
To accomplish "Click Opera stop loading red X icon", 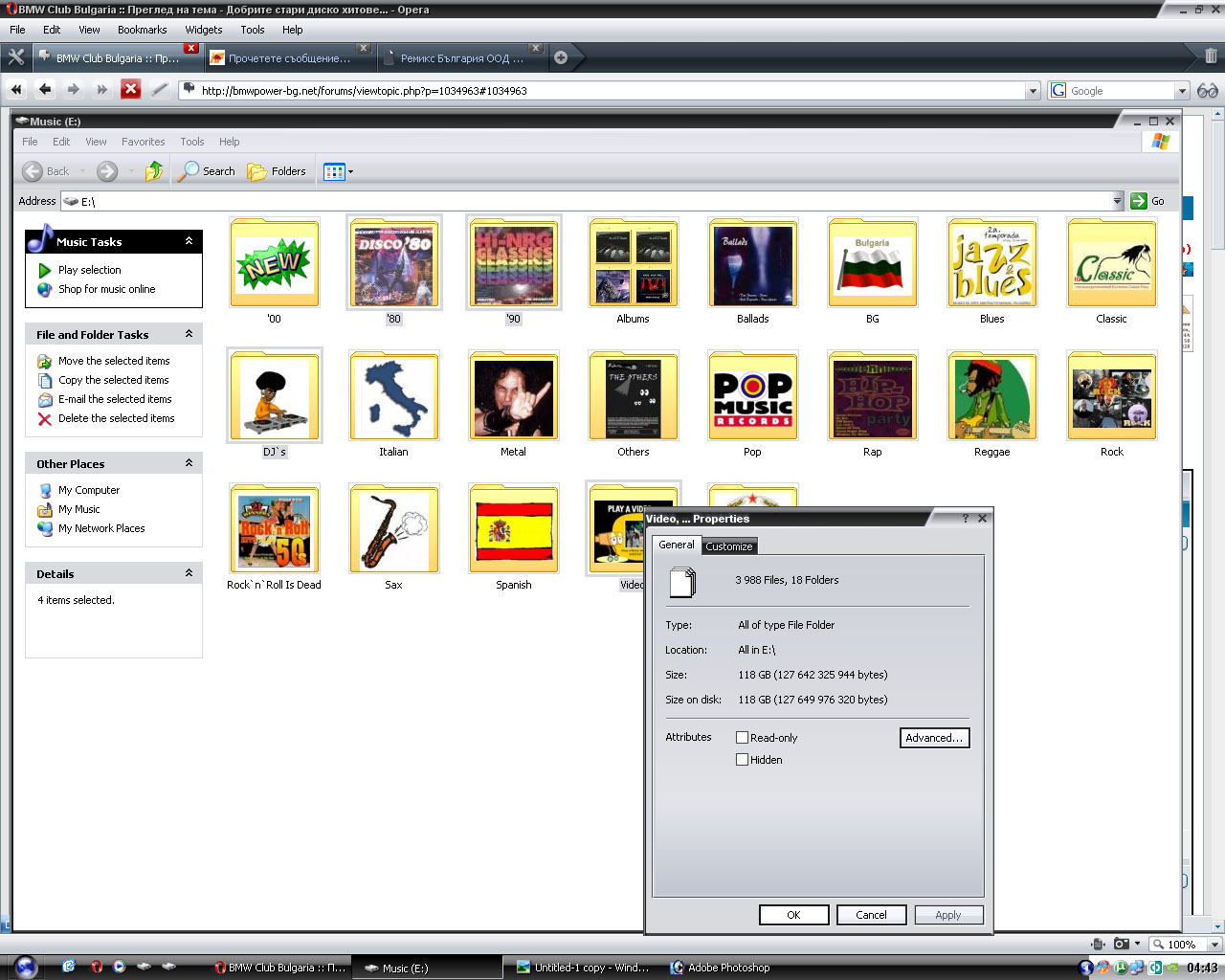I will 131,89.
